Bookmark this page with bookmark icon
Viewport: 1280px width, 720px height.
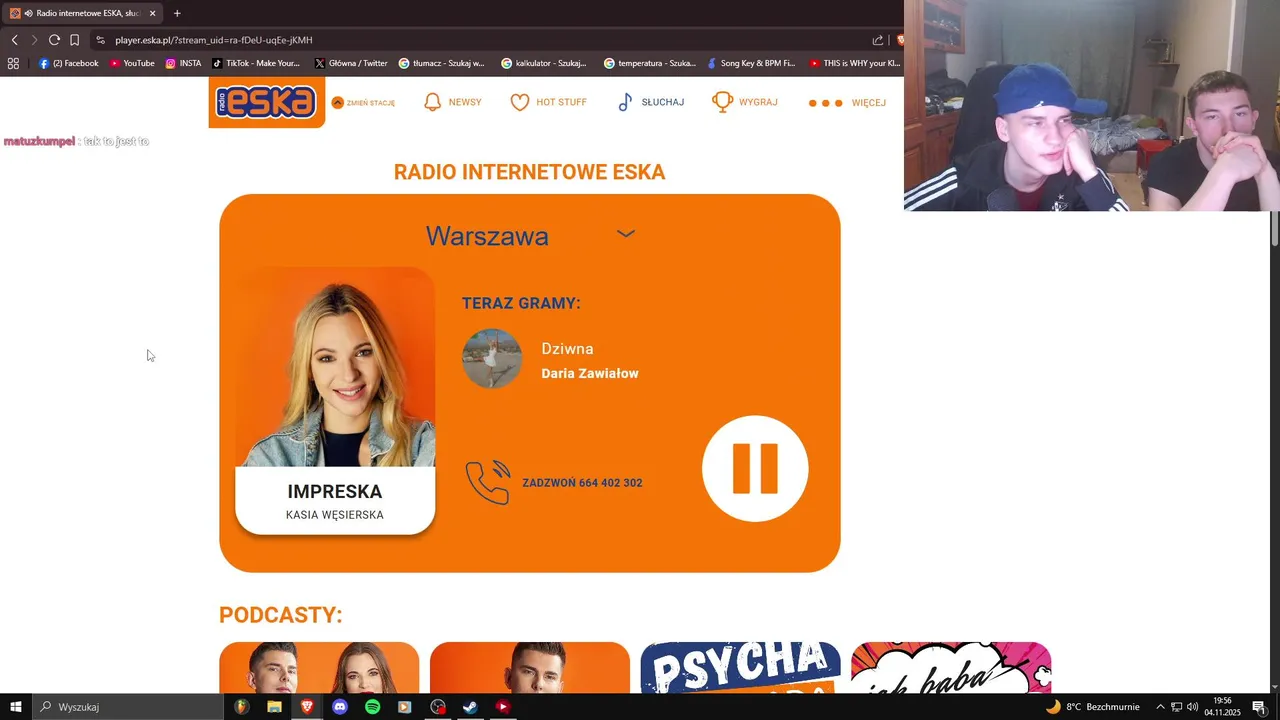[74, 40]
